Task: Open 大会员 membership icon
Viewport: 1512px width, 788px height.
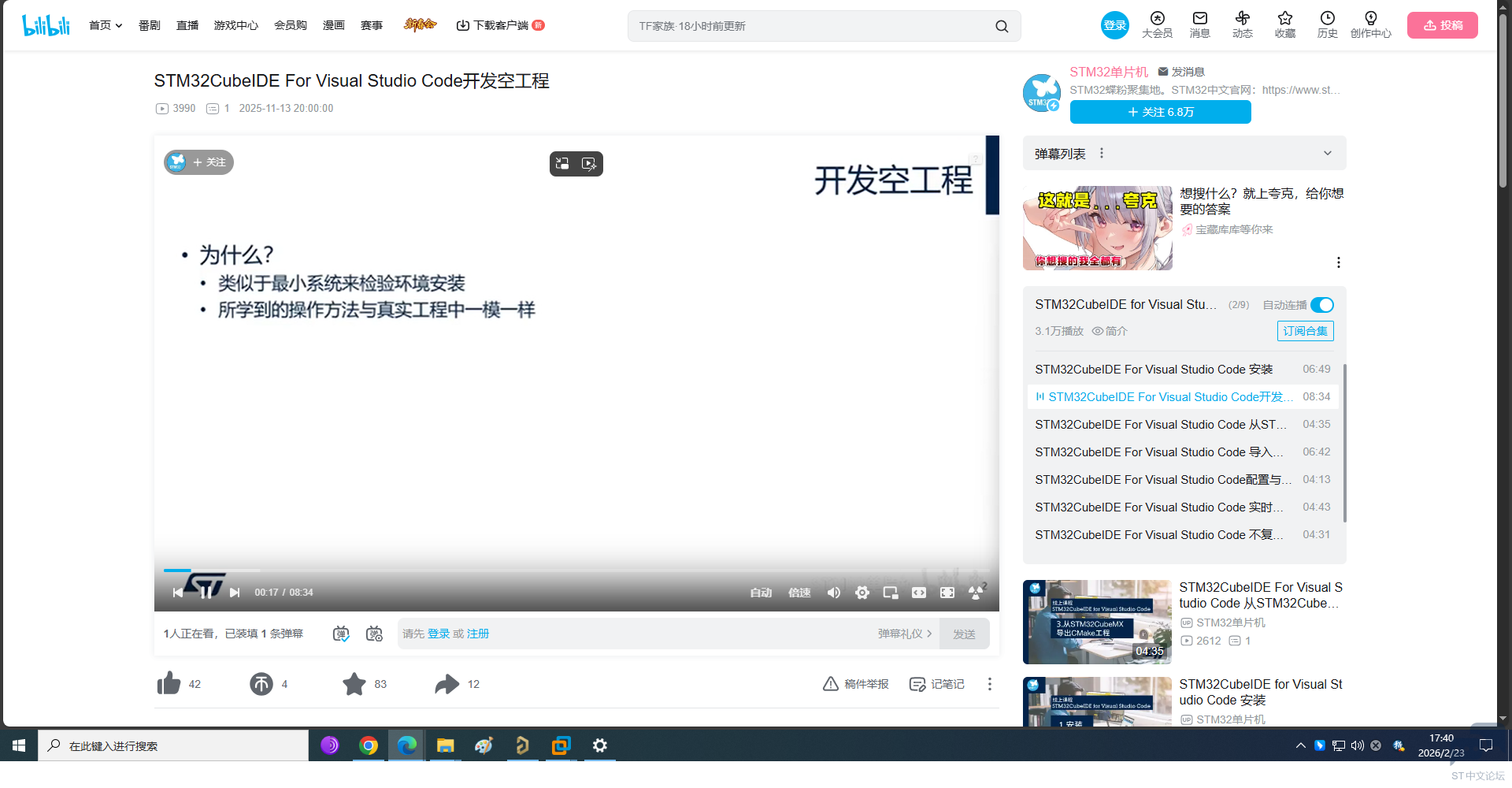Action: (1157, 25)
